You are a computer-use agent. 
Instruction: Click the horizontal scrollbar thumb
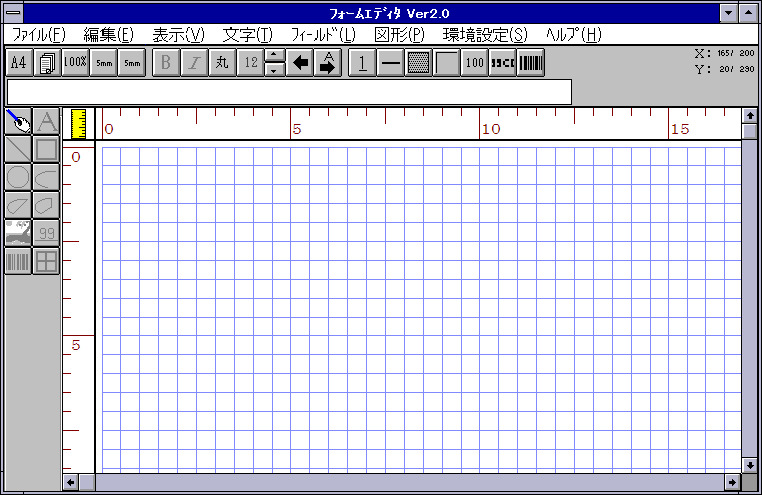point(87,482)
